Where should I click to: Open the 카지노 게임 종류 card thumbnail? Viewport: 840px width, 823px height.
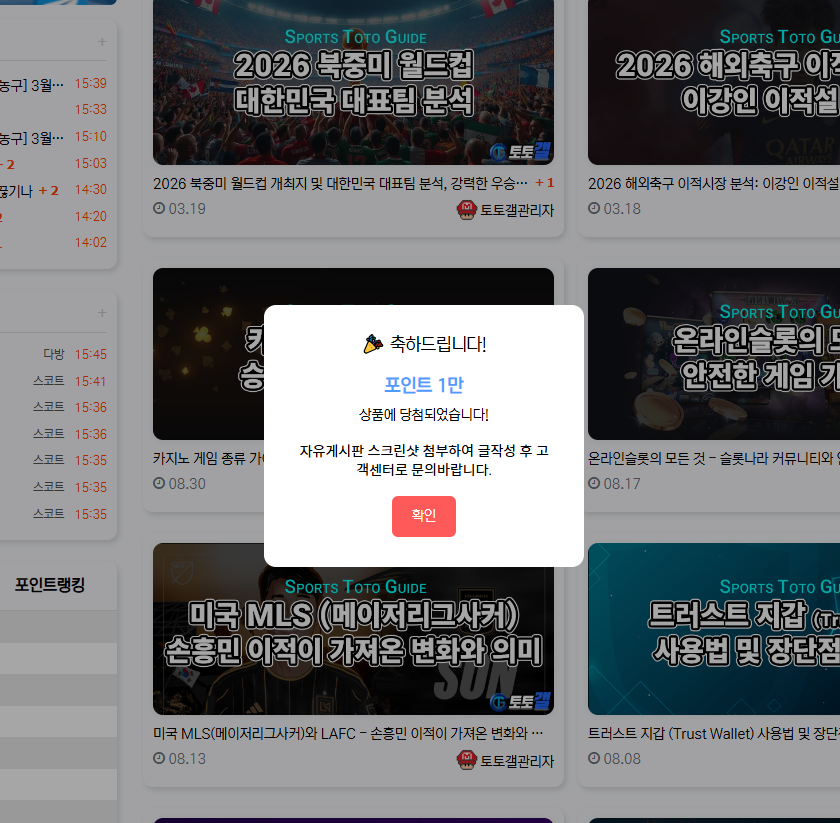208,354
